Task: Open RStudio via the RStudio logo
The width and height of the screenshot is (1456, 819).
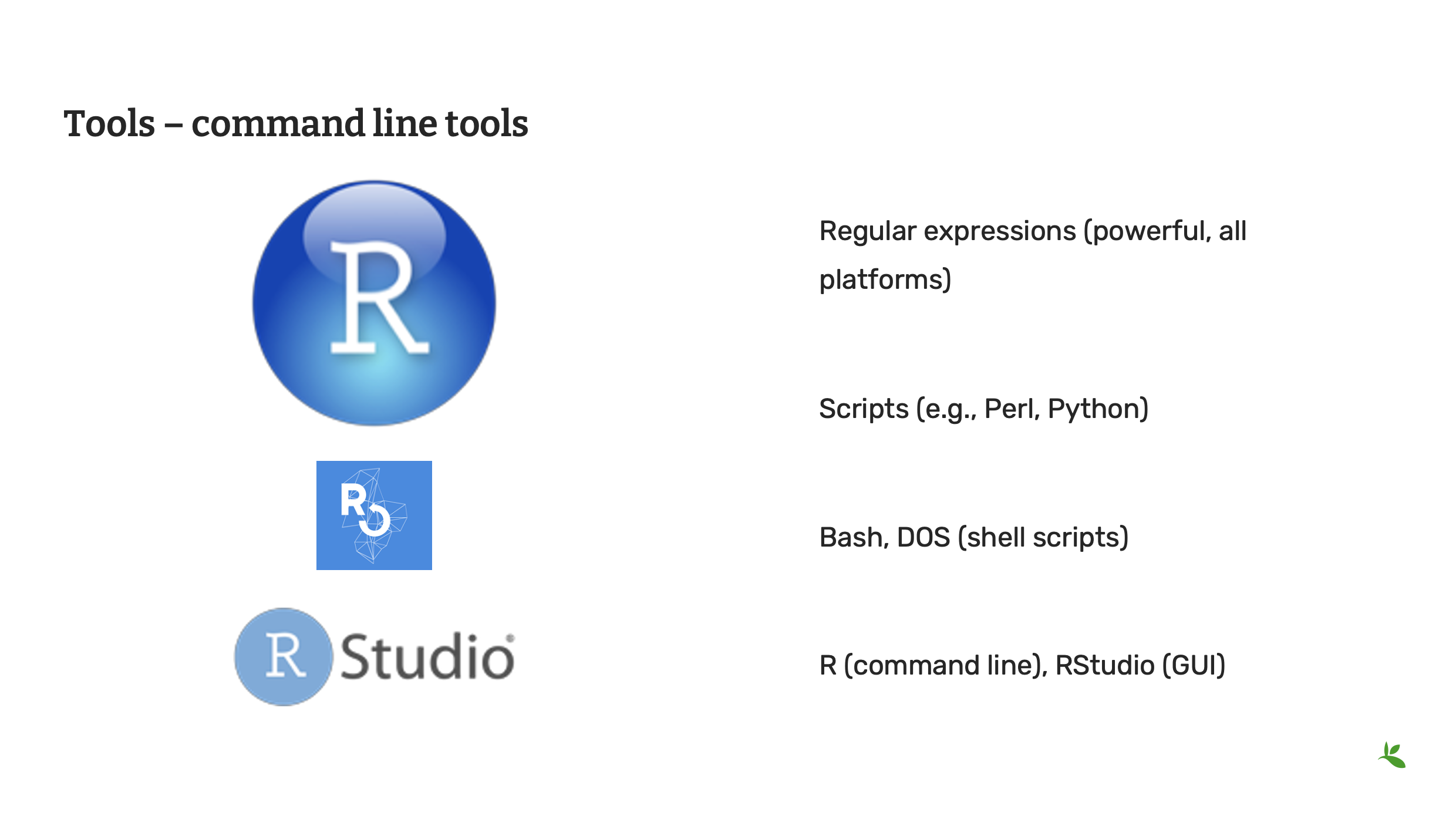Action: point(376,658)
